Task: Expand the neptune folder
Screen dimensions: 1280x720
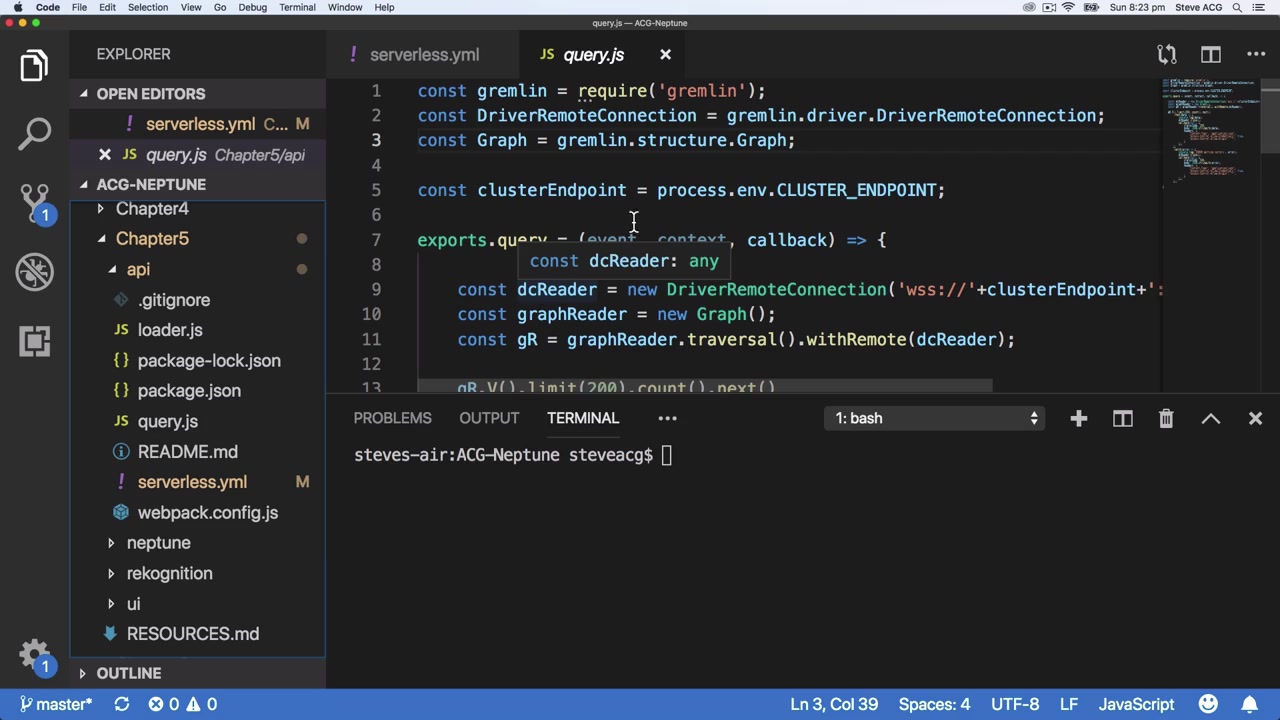Action: pos(158,543)
